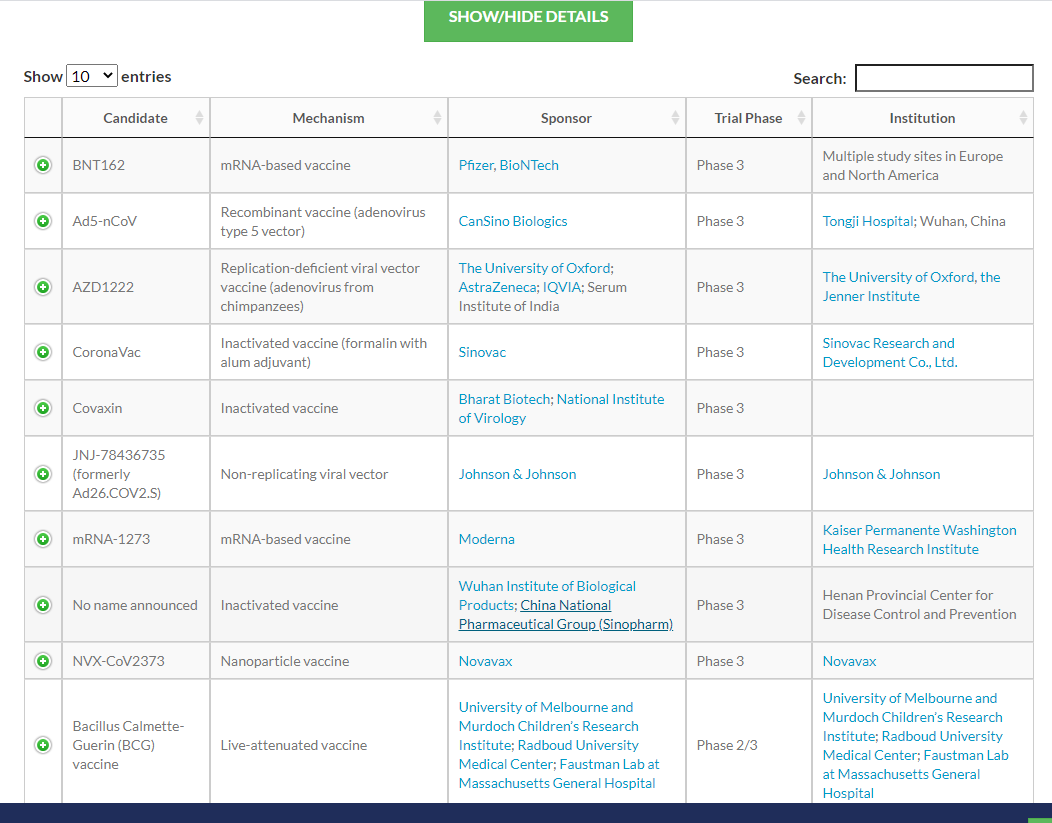Expand details for the BNT162 row

43,165
